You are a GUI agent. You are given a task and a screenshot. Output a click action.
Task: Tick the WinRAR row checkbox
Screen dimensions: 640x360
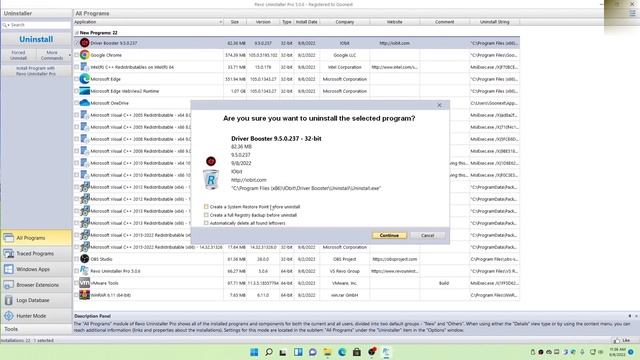pyautogui.click(x=76, y=295)
